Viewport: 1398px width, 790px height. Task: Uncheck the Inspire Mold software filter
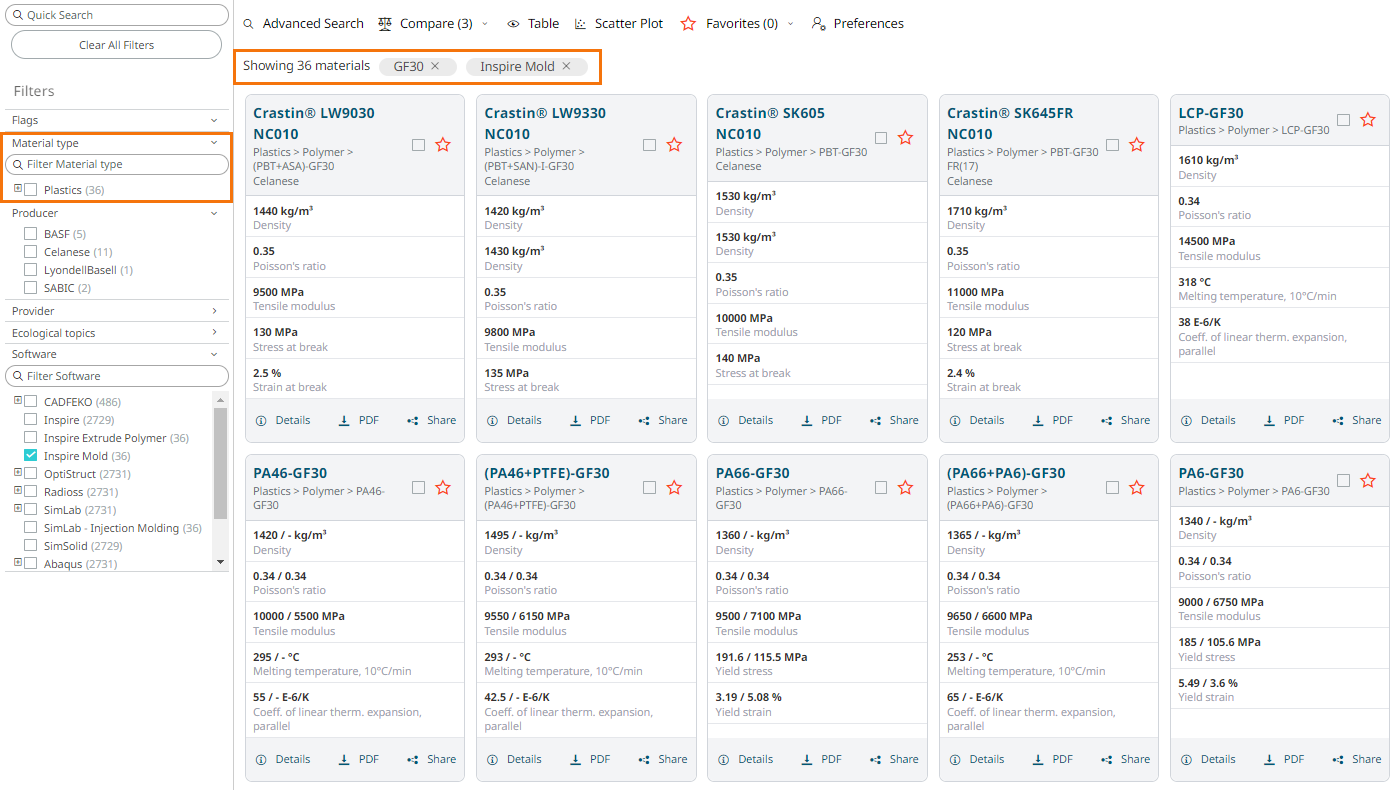pyautogui.click(x=30, y=456)
